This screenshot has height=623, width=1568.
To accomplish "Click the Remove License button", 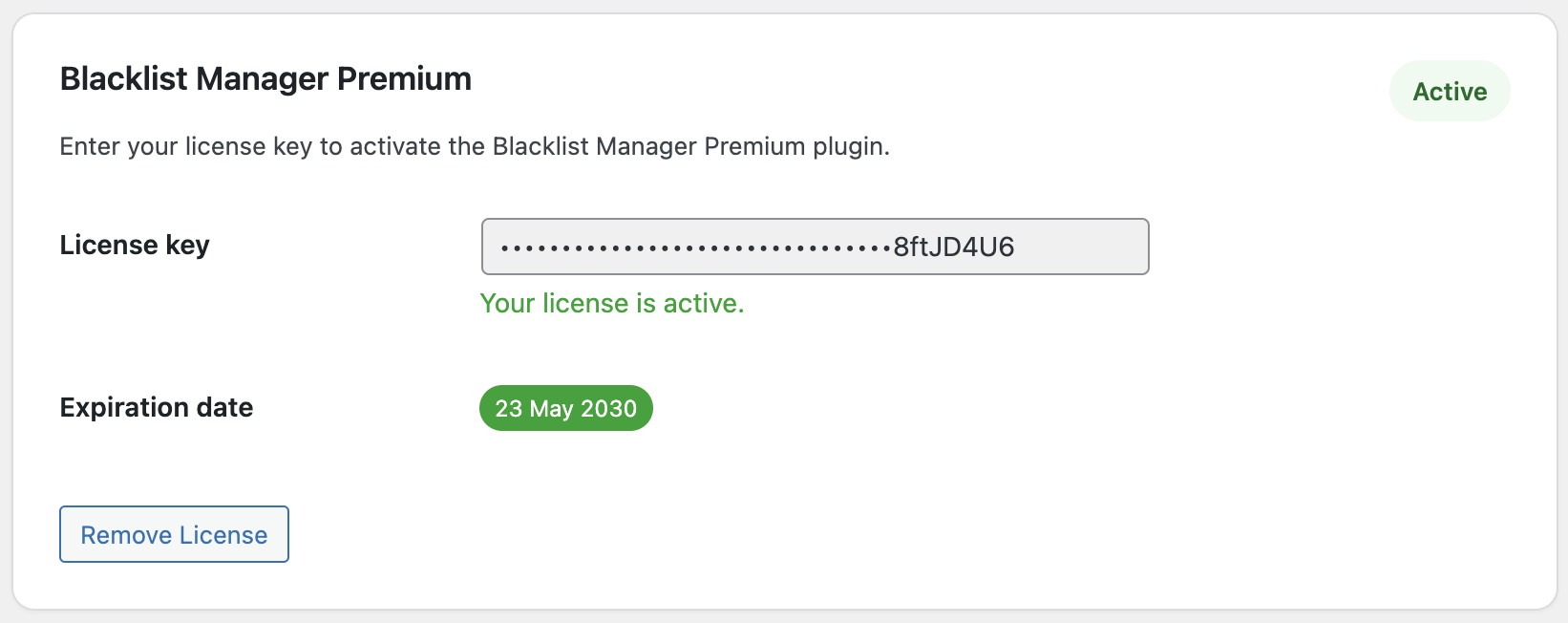I will coord(174,534).
